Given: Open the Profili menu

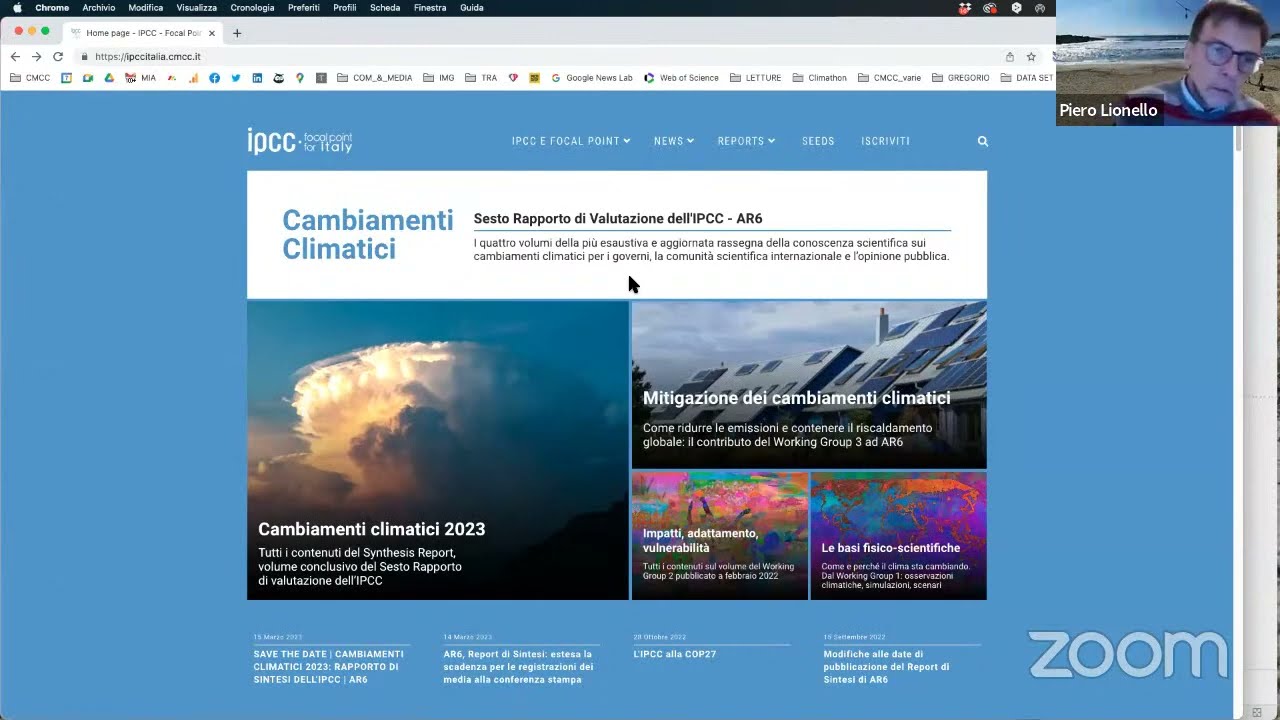Looking at the screenshot, I should (345, 7).
